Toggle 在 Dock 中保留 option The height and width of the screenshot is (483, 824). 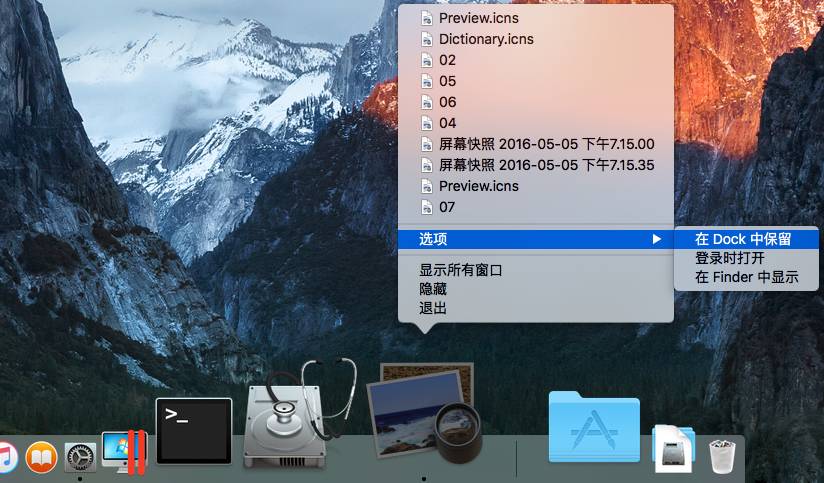click(x=743, y=239)
